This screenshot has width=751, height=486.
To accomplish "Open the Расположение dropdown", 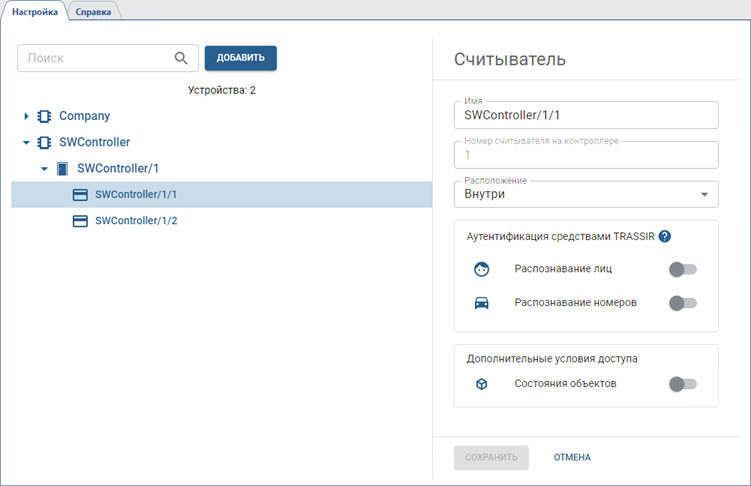I will point(586,194).
